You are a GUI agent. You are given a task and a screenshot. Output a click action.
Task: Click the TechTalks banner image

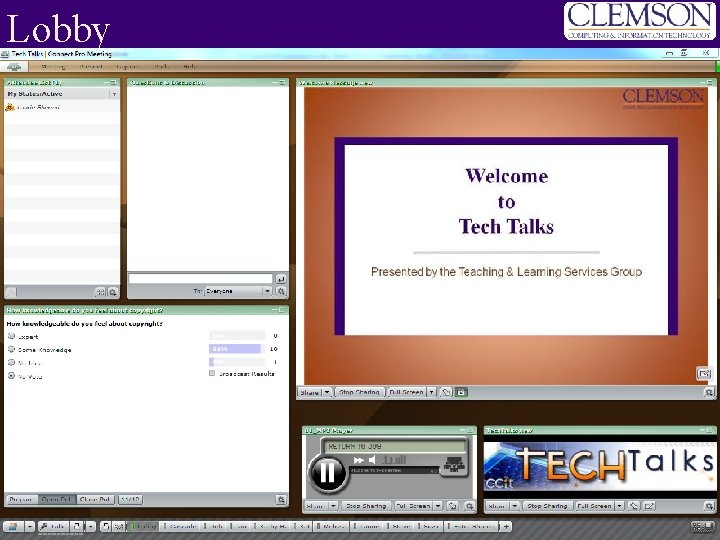[x=600, y=466]
